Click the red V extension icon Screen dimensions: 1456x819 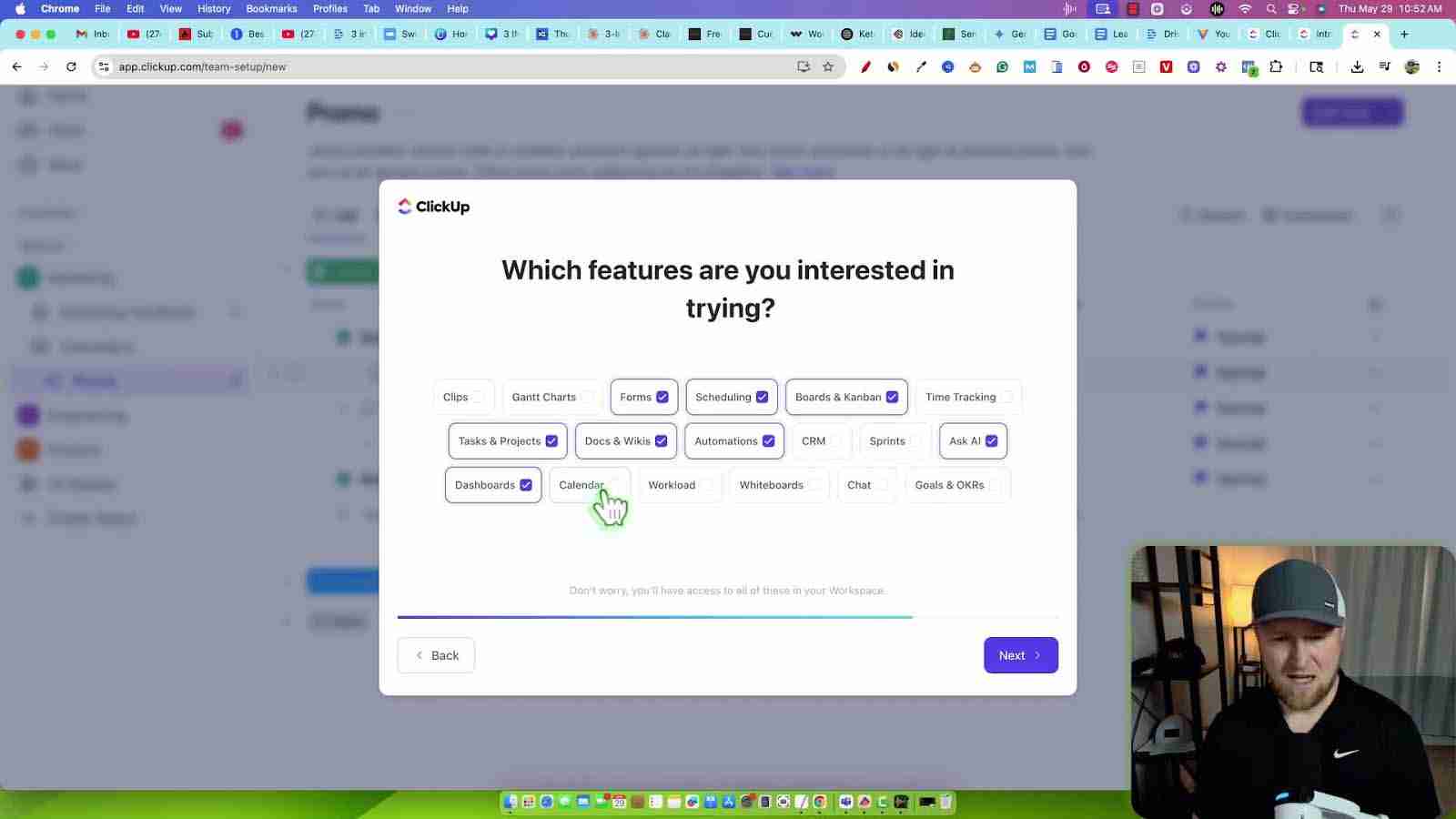pyautogui.click(x=1166, y=66)
